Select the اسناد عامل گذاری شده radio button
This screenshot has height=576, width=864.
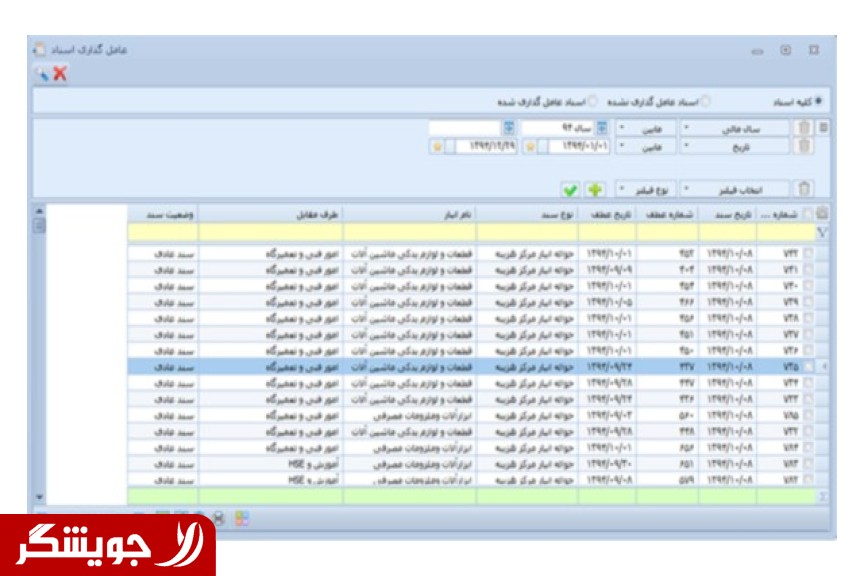592,101
